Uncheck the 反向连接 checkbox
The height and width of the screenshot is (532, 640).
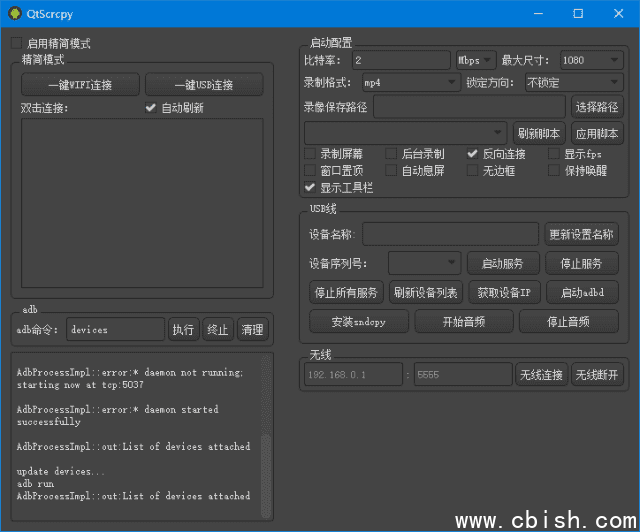tap(473, 154)
